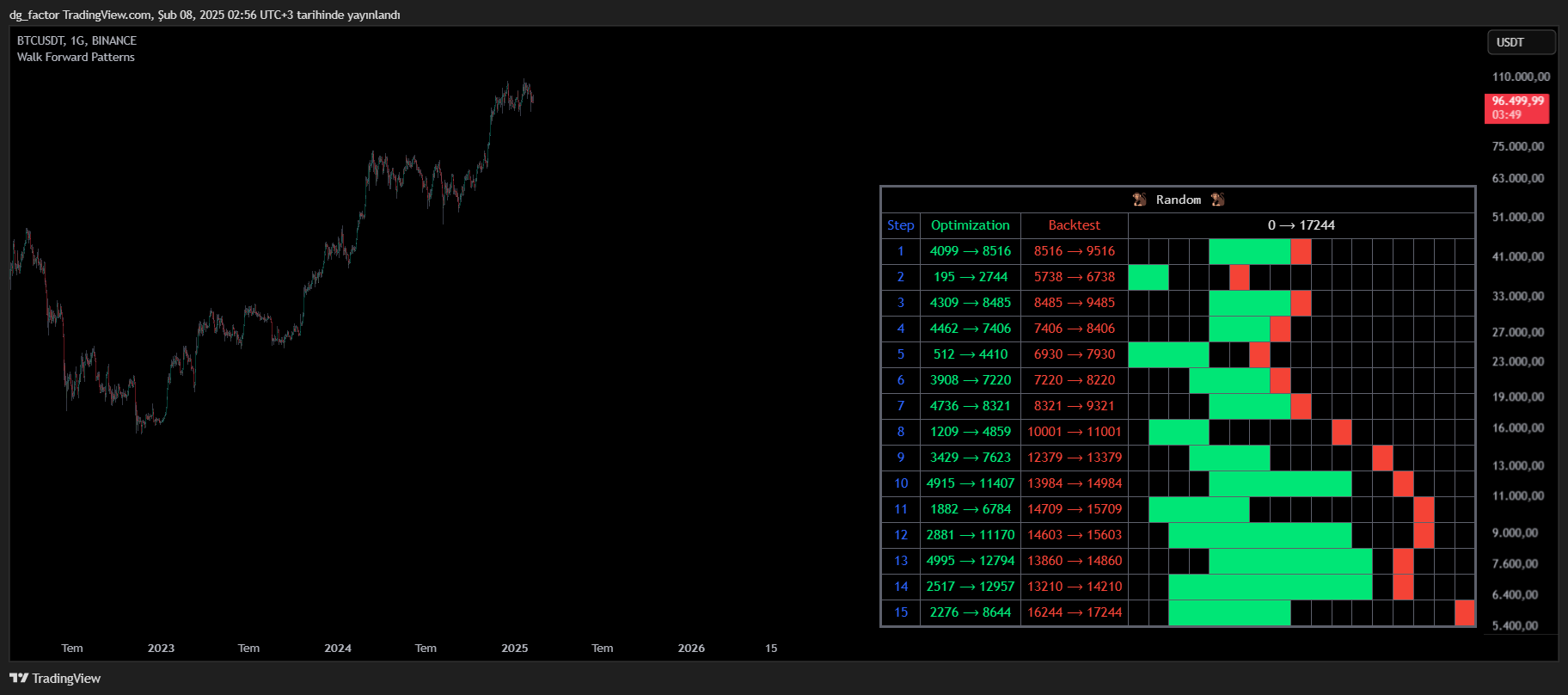Screen dimensions: 1568x695
Task: Click backtest cell 13210 ⟶ 14210
Action: click(x=1074, y=587)
